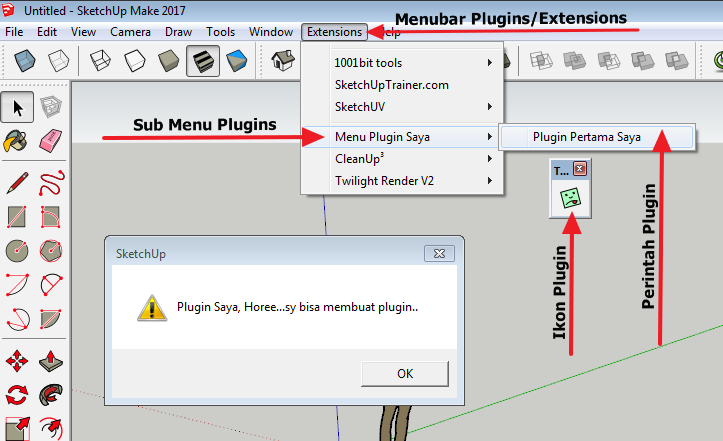Viewport: 723px width, 441px height.
Task: Select the Push/Pull tool
Action: coord(51,361)
